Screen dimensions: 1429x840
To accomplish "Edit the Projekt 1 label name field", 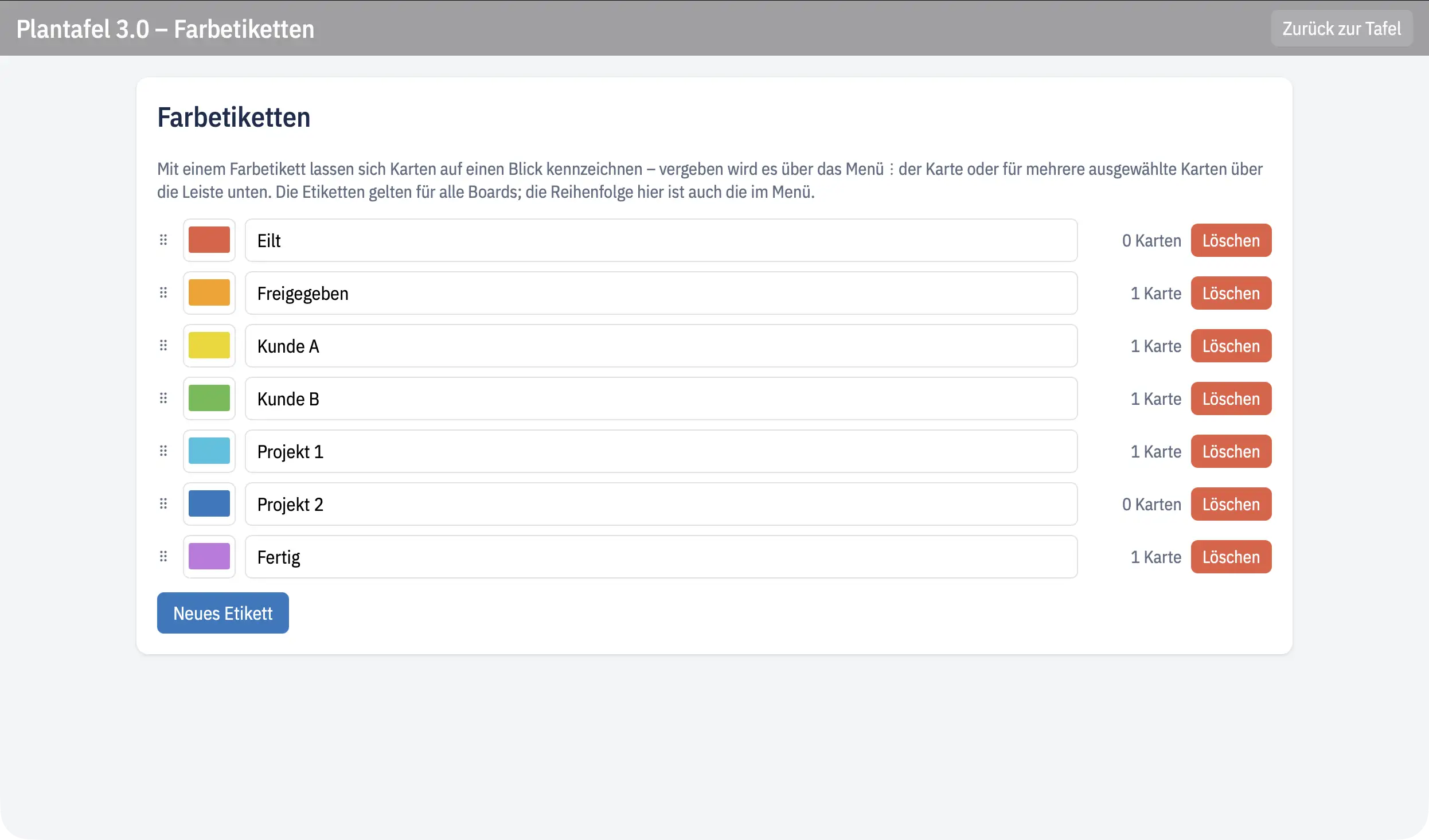I will (x=661, y=451).
